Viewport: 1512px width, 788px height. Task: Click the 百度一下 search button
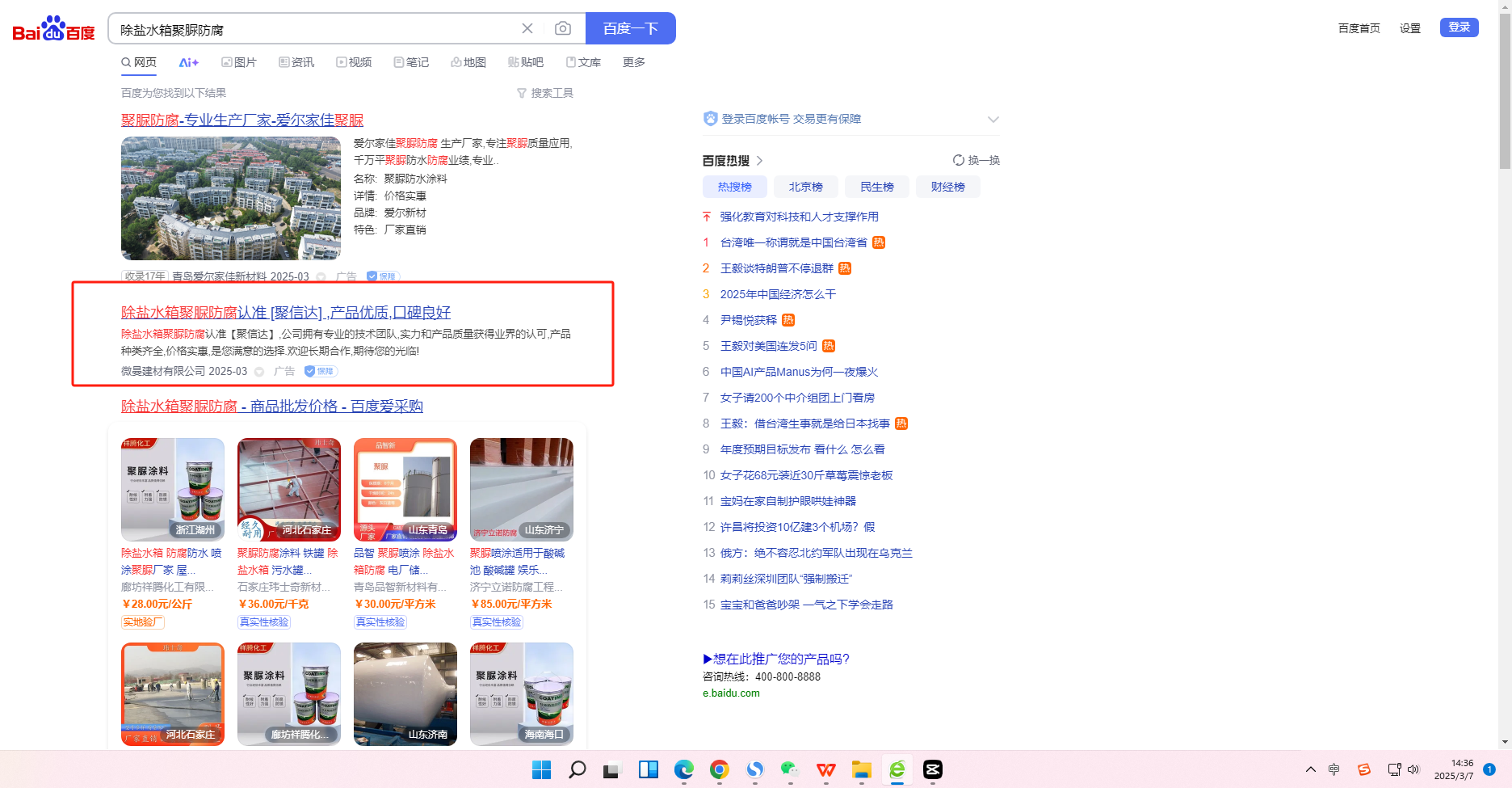(x=631, y=28)
